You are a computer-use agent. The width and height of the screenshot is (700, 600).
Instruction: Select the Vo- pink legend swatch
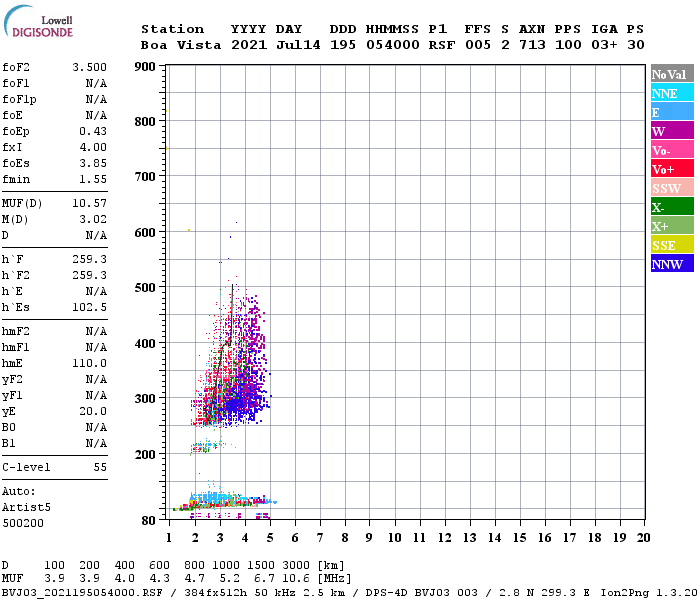pyautogui.click(x=672, y=150)
